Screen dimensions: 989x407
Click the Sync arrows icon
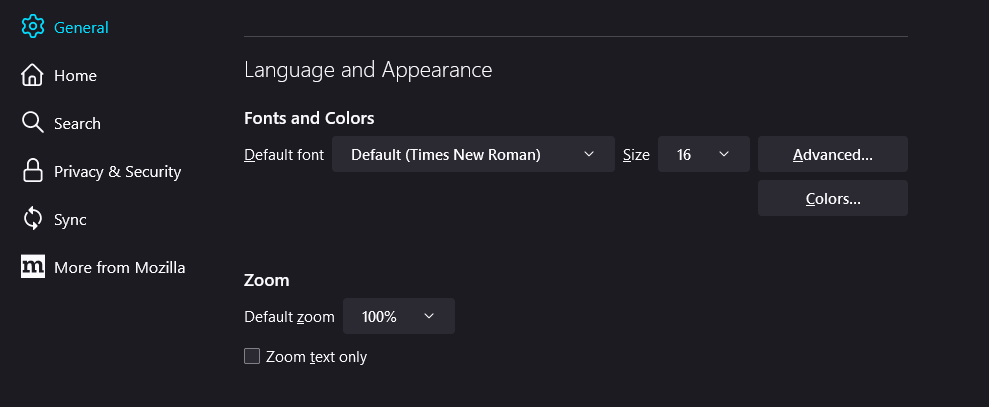[33, 219]
